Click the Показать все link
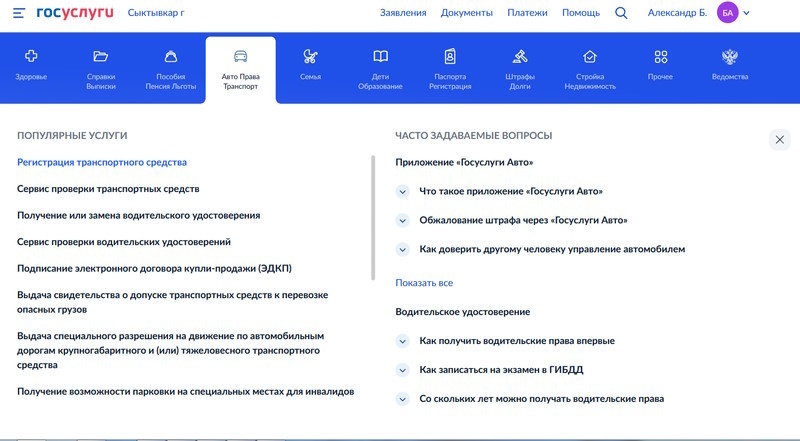 424,283
